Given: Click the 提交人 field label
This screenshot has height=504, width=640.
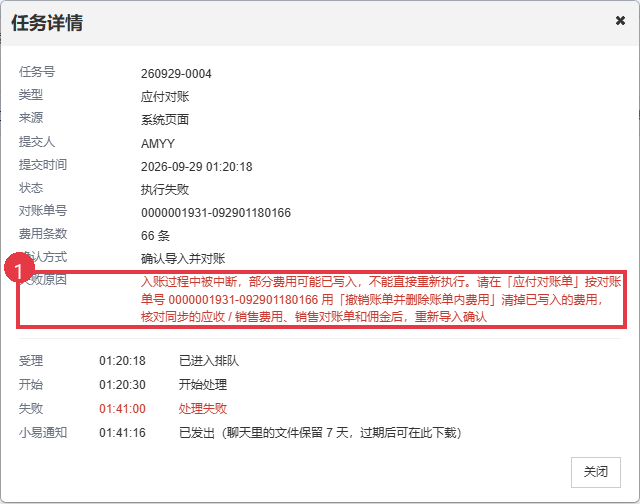Looking at the screenshot, I should [37, 142].
